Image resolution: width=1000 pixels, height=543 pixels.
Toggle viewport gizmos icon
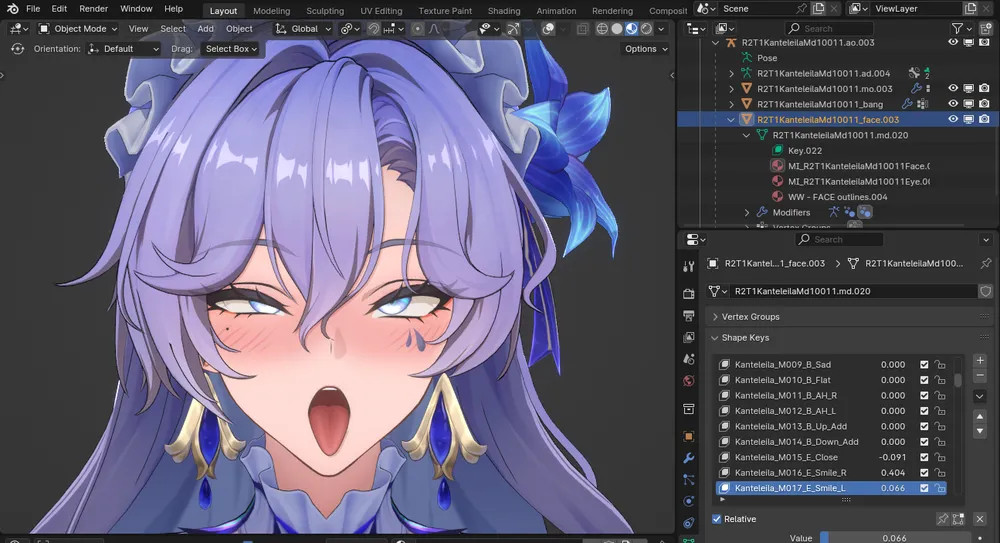pos(513,29)
